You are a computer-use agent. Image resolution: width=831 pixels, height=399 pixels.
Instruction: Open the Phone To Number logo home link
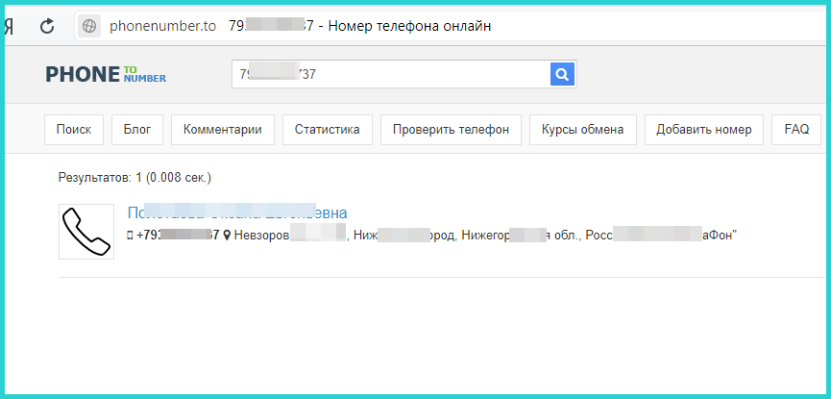click(x=105, y=74)
